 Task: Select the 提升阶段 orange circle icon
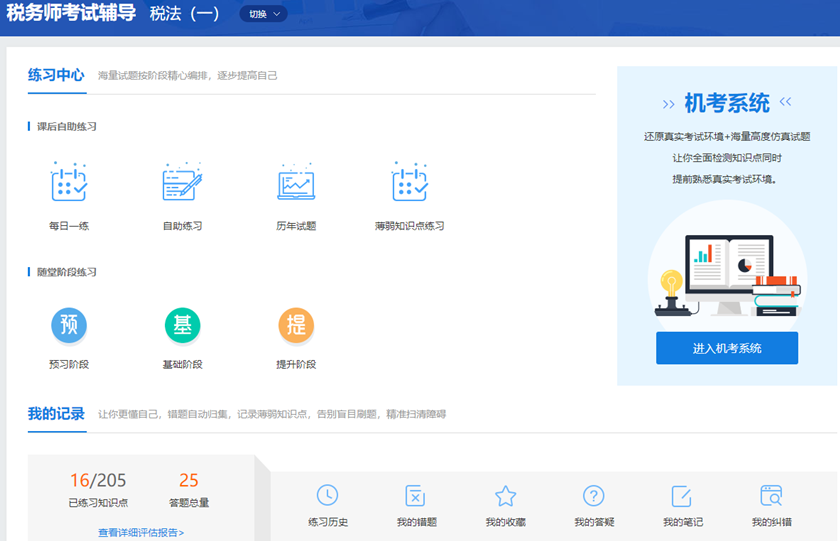tap(296, 325)
